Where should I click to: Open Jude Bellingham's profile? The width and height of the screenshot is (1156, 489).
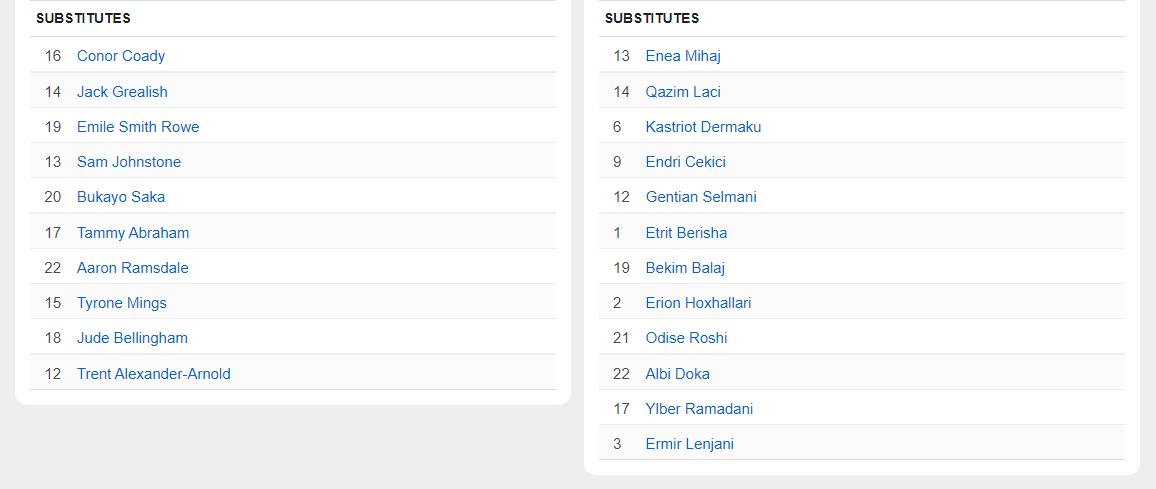pos(132,338)
